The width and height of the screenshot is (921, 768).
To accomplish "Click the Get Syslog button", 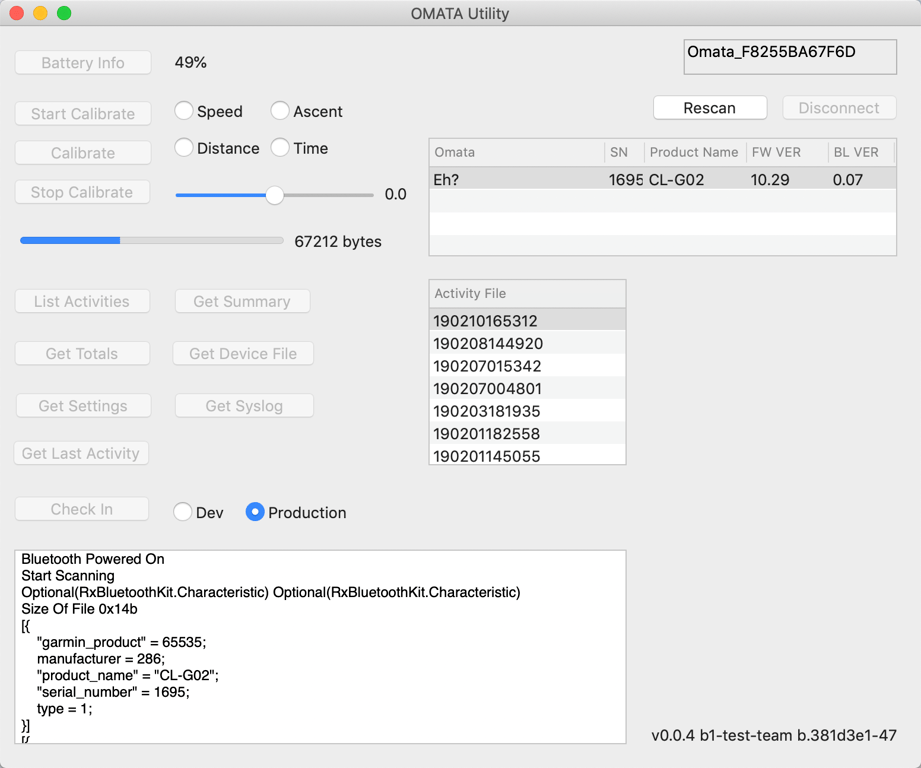I will pyautogui.click(x=244, y=406).
